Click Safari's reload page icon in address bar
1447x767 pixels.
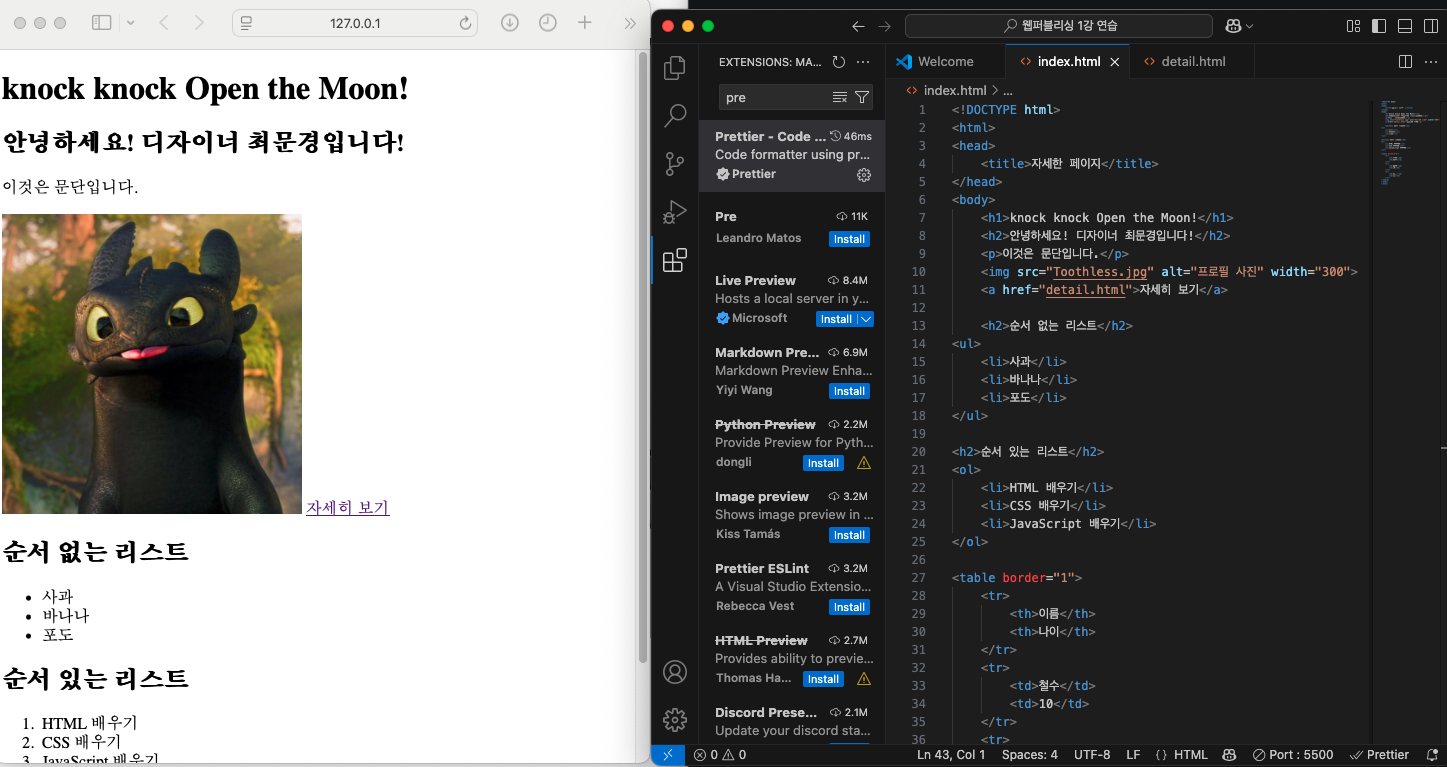(465, 23)
